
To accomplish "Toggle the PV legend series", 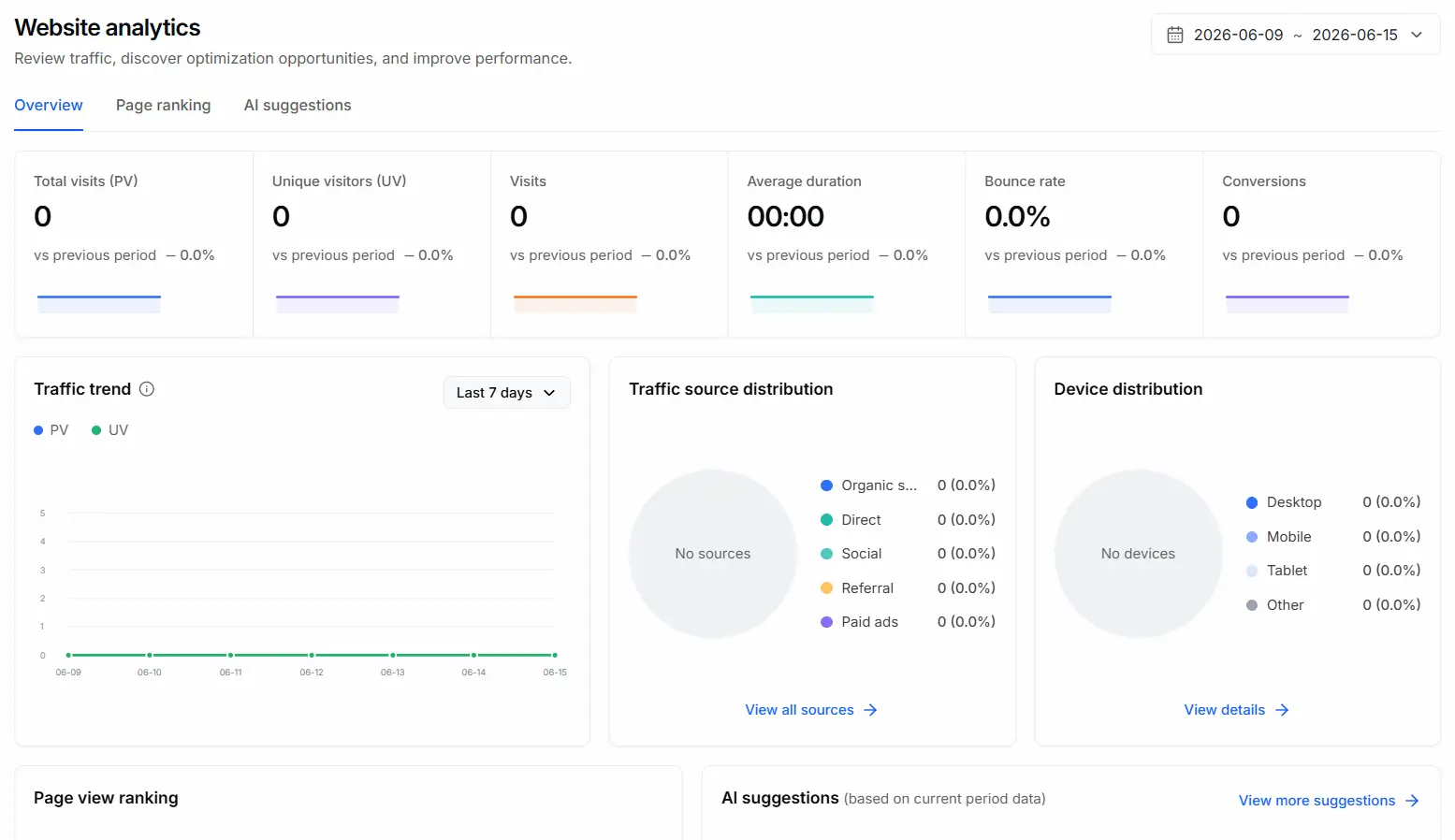I will tap(51, 430).
